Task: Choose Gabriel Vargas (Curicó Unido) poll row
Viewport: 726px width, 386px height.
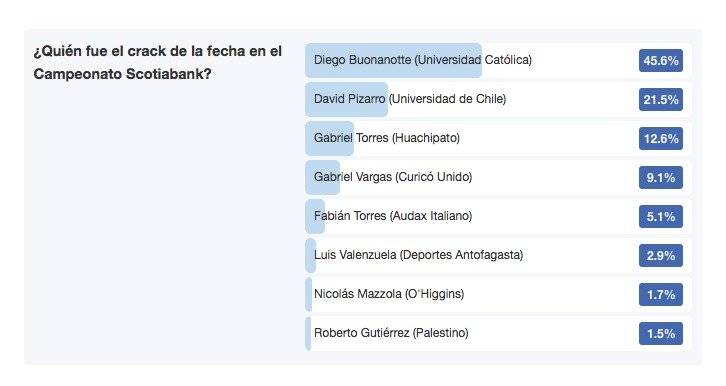Action: point(498,177)
